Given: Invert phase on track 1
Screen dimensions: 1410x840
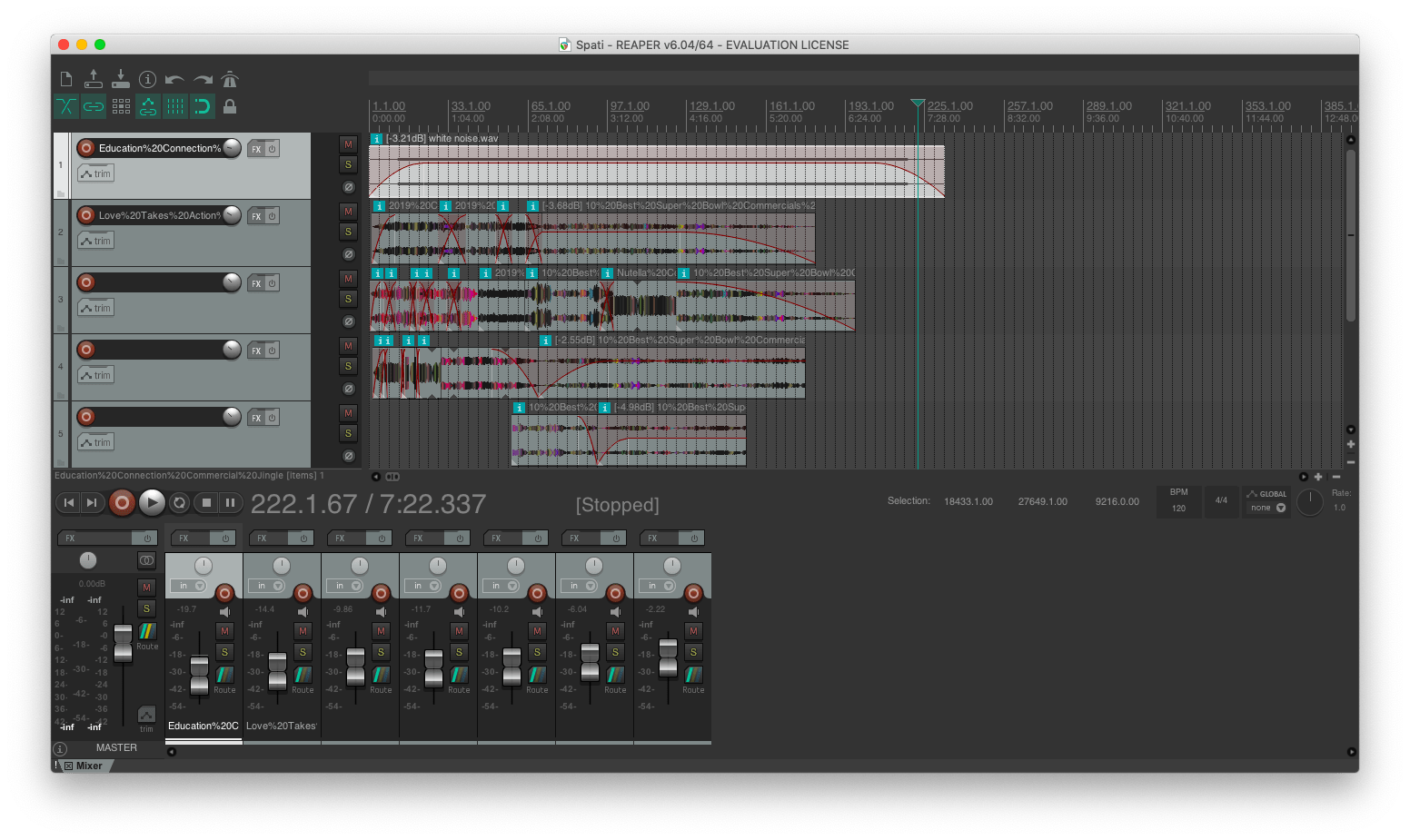Looking at the screenshot, I should point(348,187).
